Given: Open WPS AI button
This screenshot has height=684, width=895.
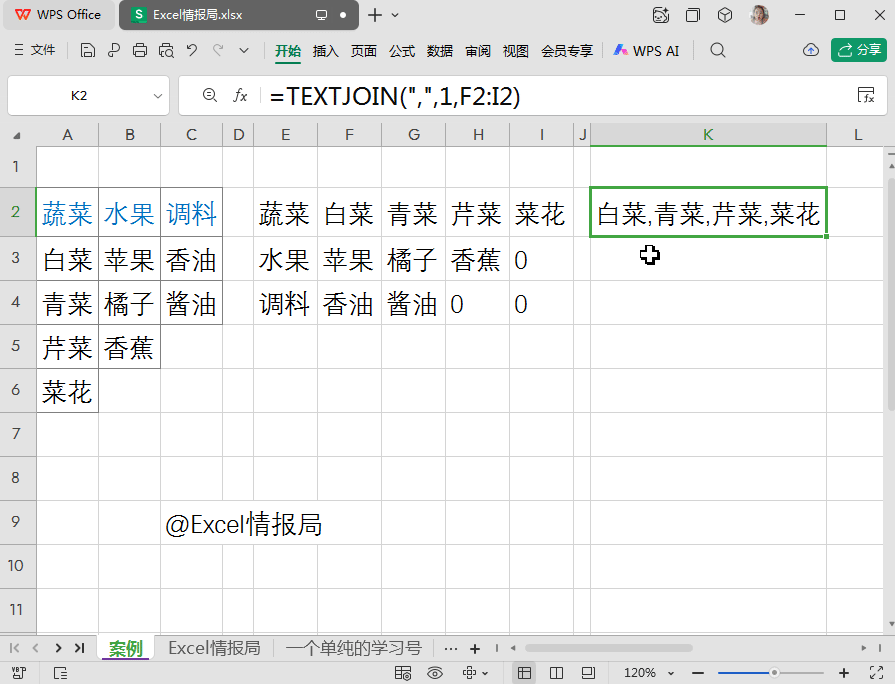Looking at the screenshot, I should (646, 50).
